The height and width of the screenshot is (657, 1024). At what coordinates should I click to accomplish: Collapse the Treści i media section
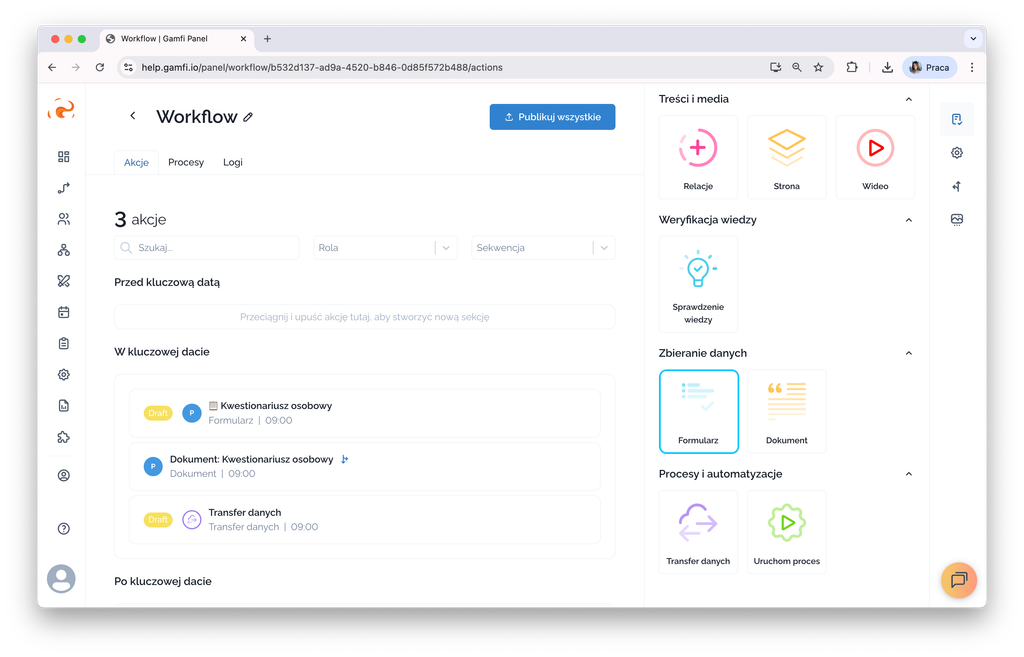click(908, 99)
